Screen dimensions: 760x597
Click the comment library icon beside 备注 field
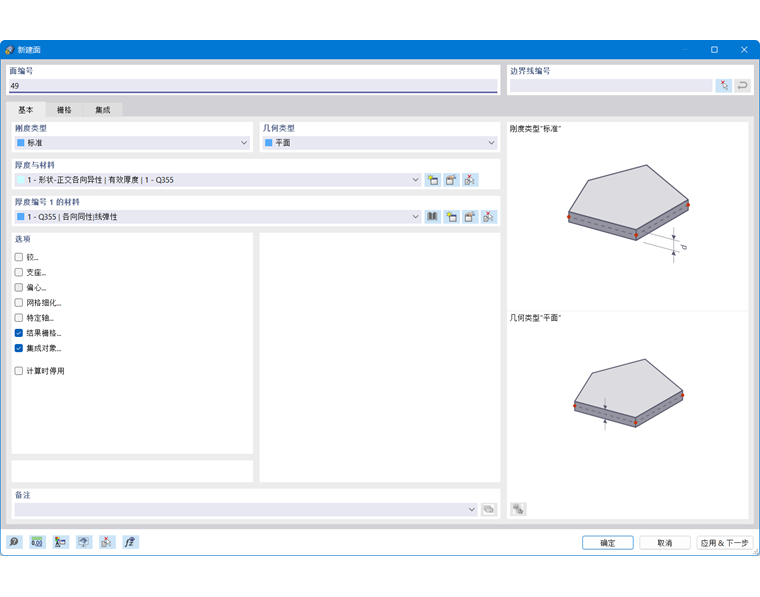coord(489,509)
